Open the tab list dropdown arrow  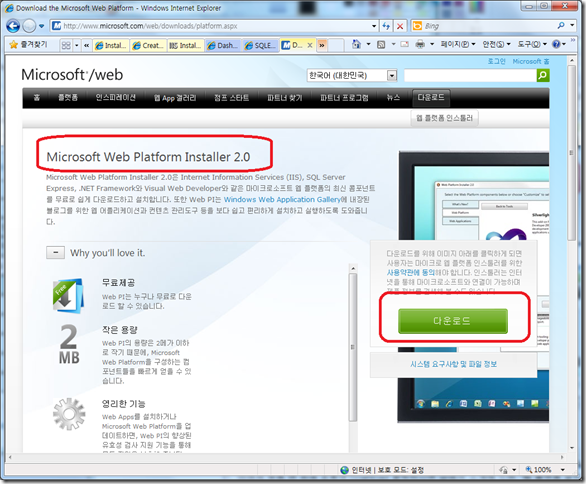(x=77, y=46)
